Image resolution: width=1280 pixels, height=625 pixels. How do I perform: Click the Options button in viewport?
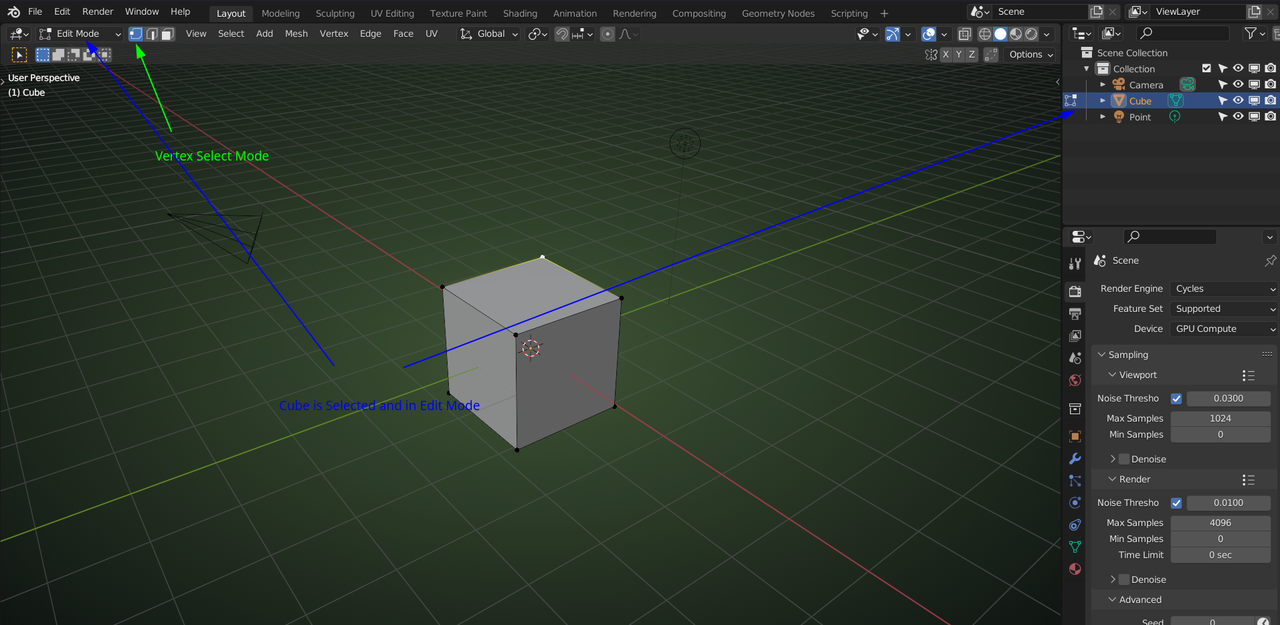pyautogui.click(x=1030, y=55)
